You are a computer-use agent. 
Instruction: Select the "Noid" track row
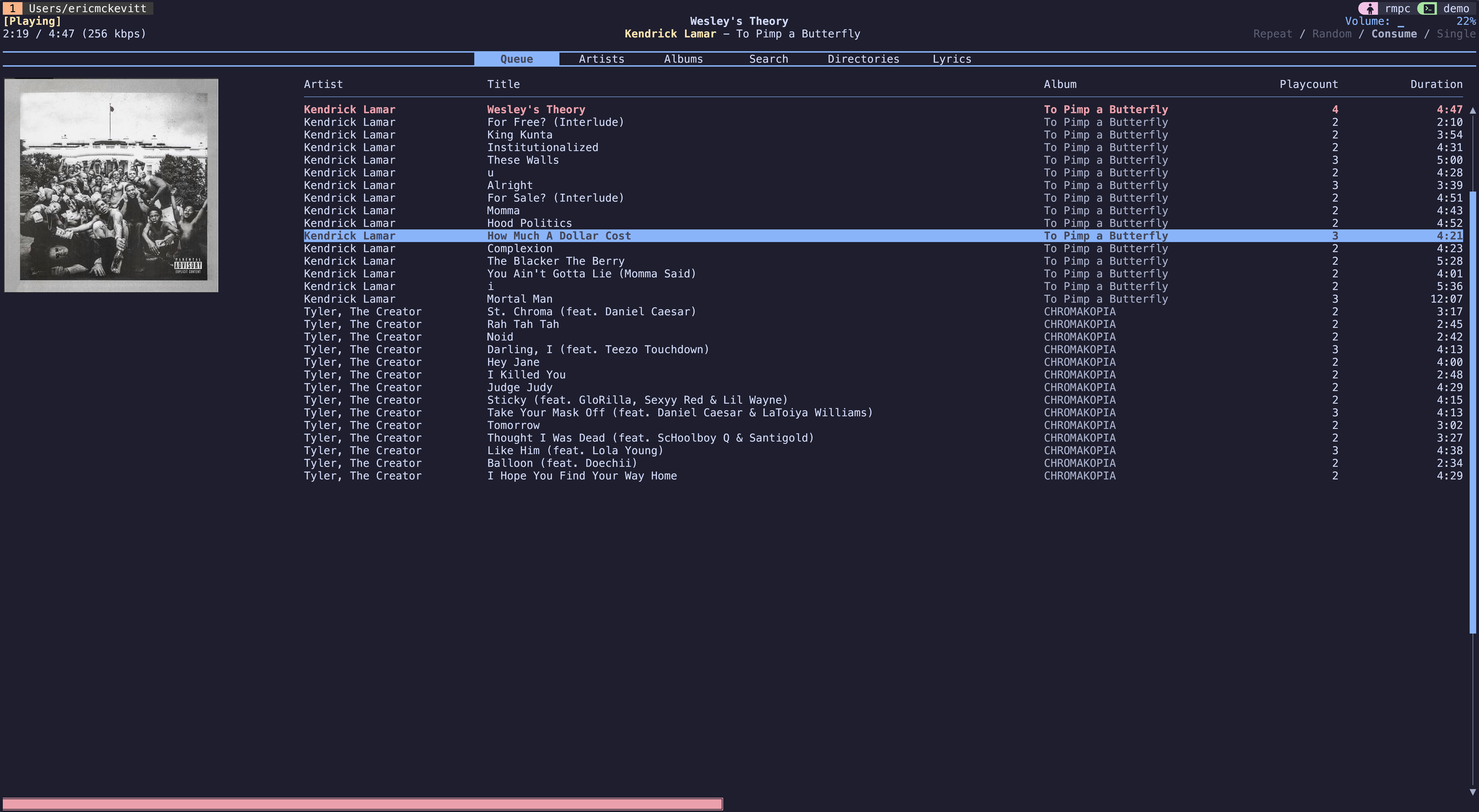[883, 337]
